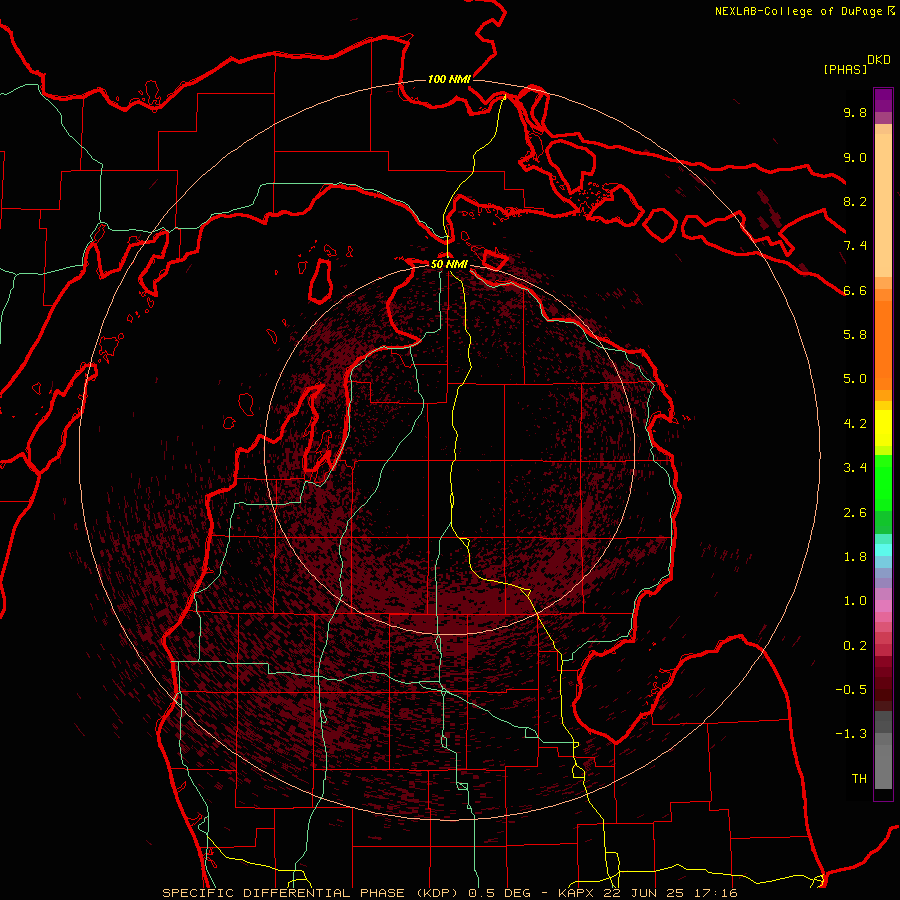Pick the pink segment of color bar
The width and height of the screenshot is (900, 900).
click(883, 606)
